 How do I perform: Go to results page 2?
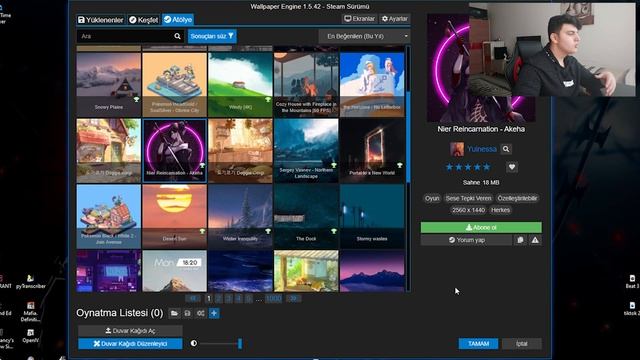[219, 298]
